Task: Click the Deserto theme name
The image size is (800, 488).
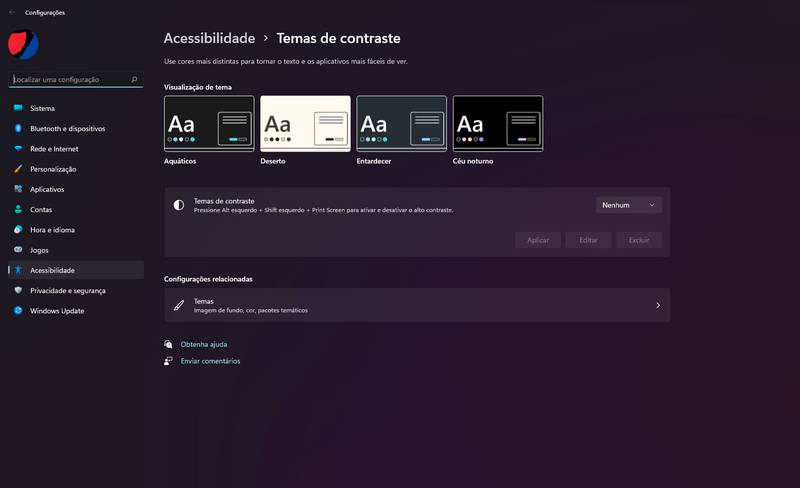Action: 273,161
